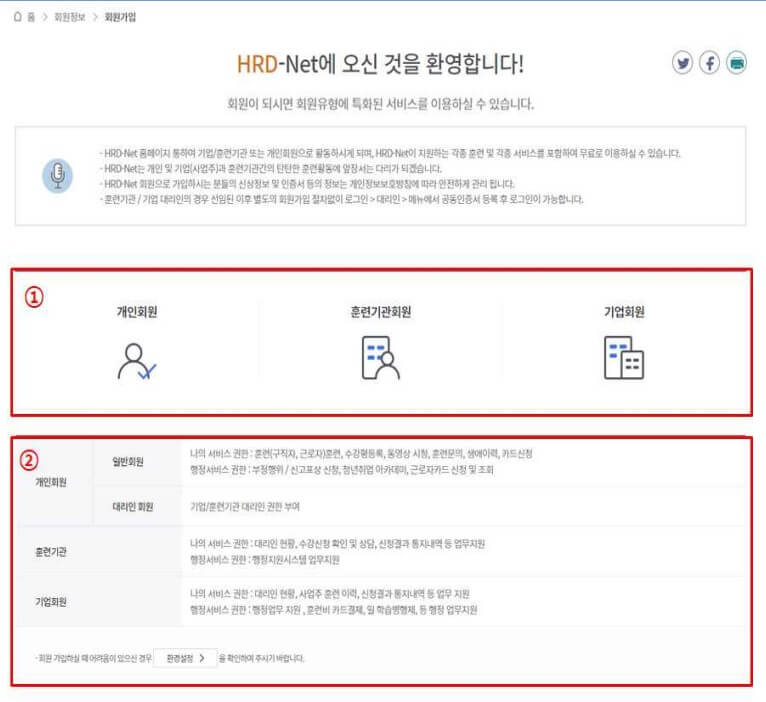
Task: Click the 대리인 회원 table cell
Action: (x=137, y=507)
